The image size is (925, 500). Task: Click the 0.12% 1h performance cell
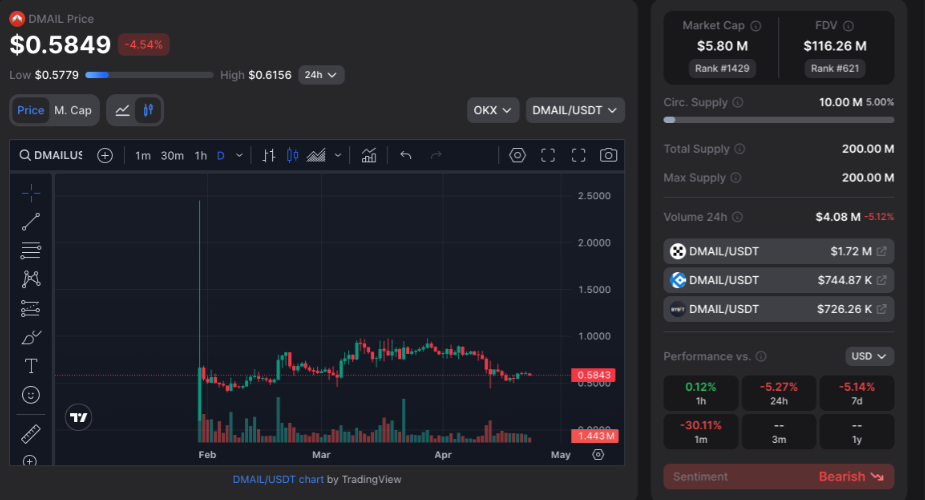tap(701, 393)
